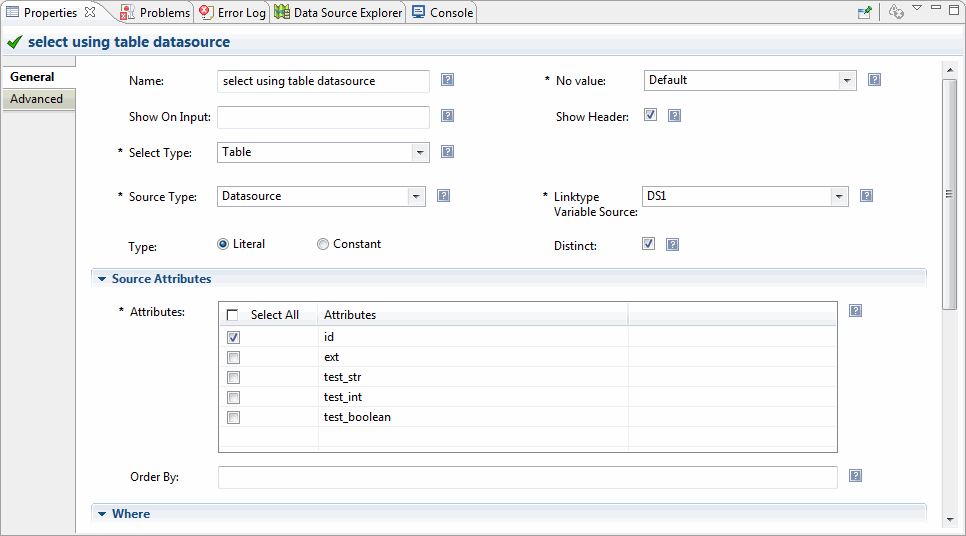Open the No value dropdown
Image resolution: width=966 pixels, height=536 pixels.
click(847, 81)
